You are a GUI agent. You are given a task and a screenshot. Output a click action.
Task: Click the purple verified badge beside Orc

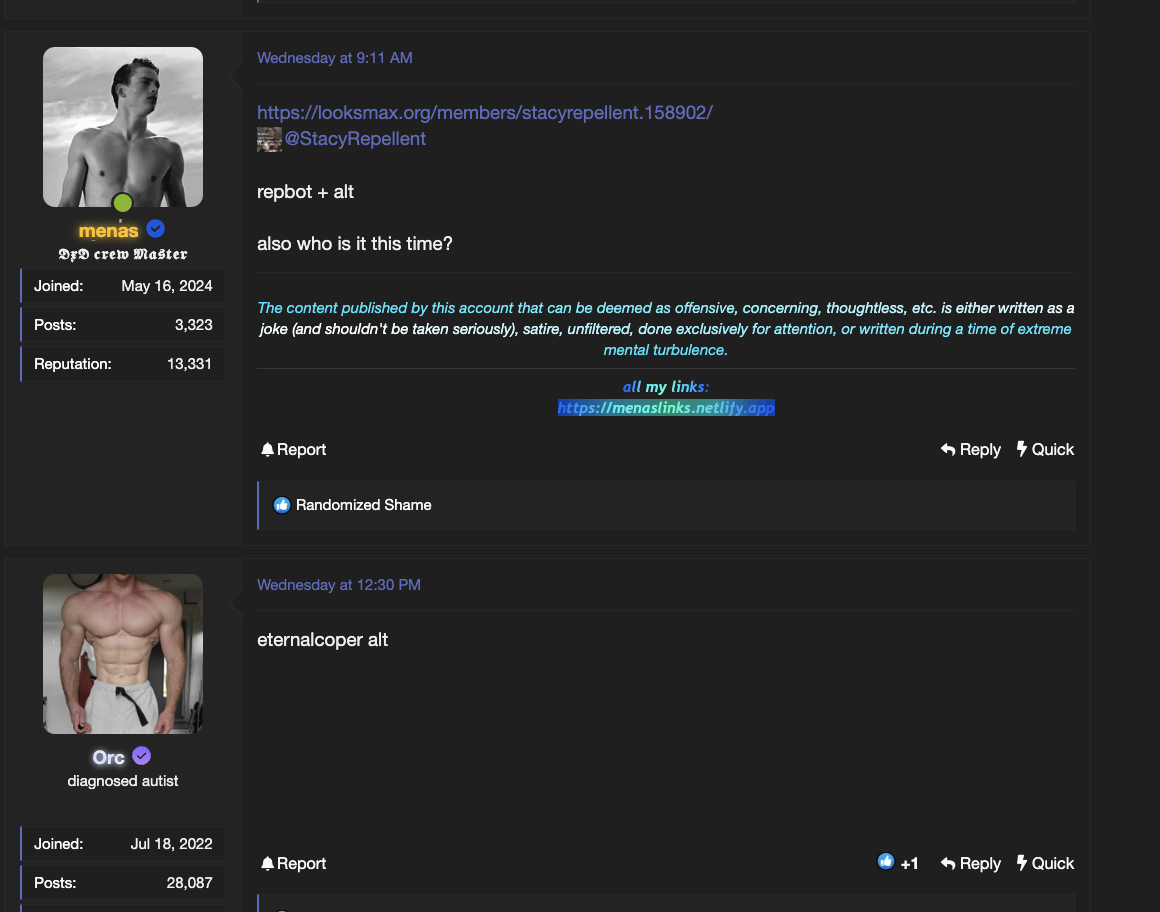[142, 756]
